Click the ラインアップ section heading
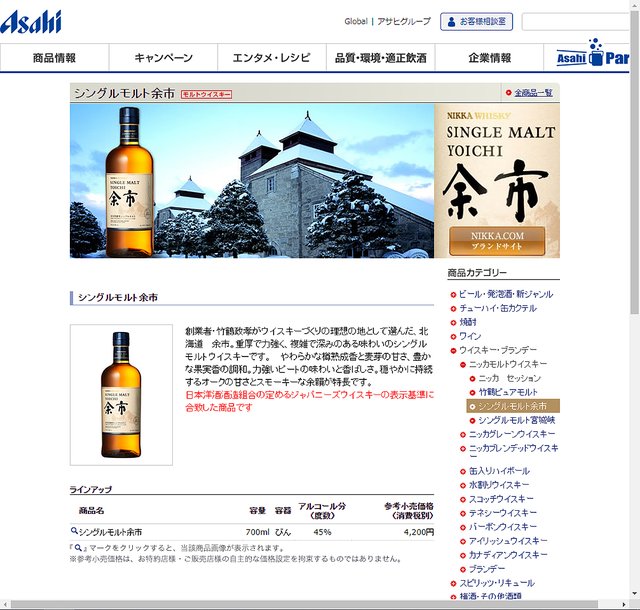 (x=91, y=489)
